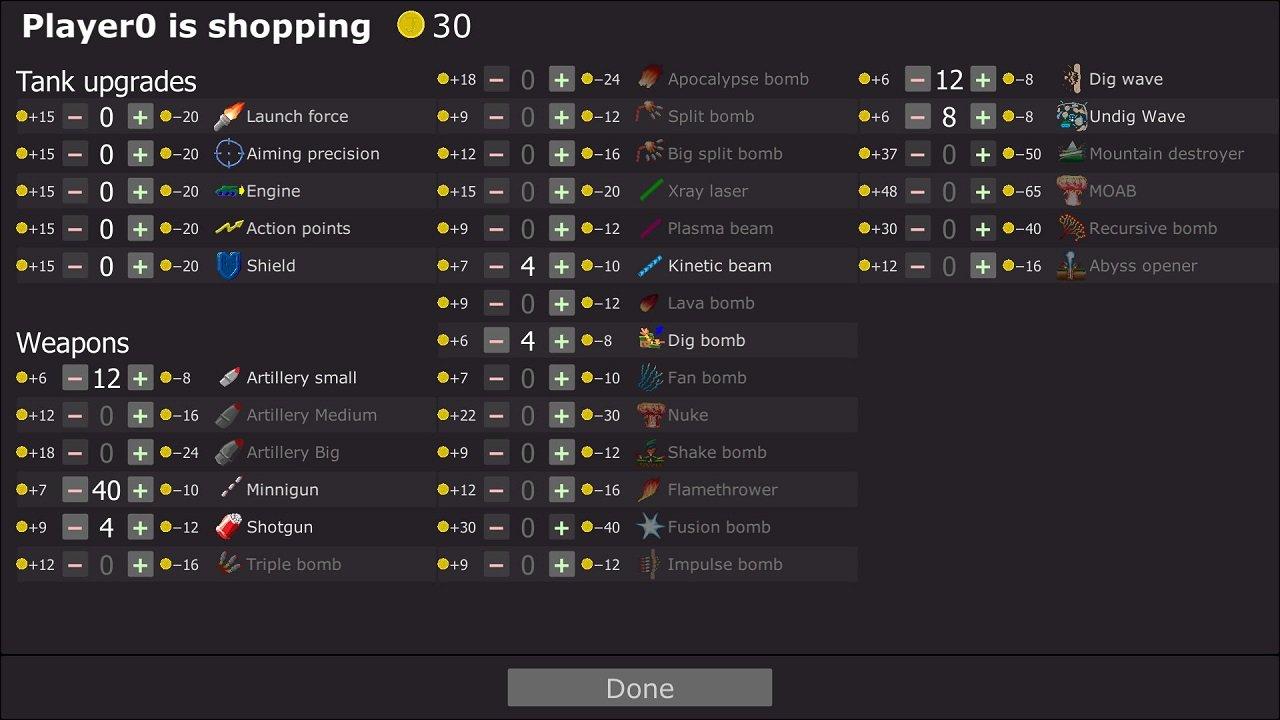Click the MOAB weapon icon
This screenshot has height=720, width=1280.
tap(1072, 191)
